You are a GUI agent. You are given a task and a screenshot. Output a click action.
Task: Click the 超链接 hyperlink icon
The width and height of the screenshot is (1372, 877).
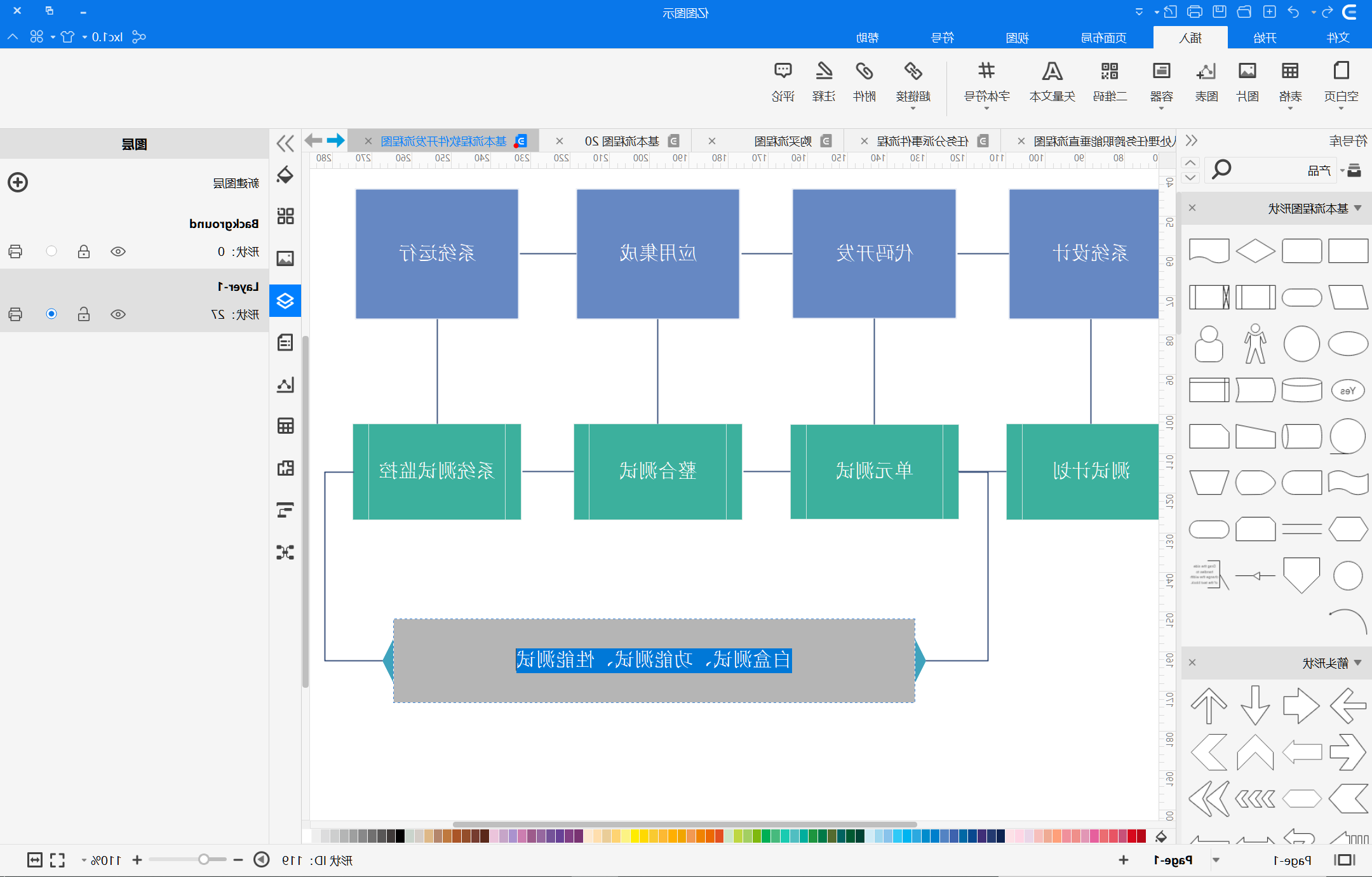click(x=913, y=71)
